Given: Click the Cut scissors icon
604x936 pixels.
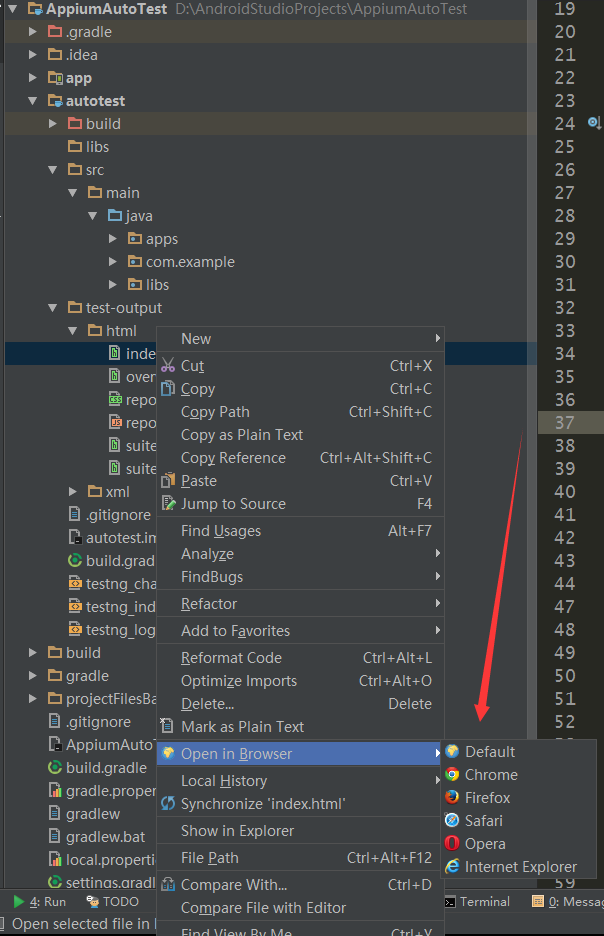Looking at the screenshot, I should 168,366.
